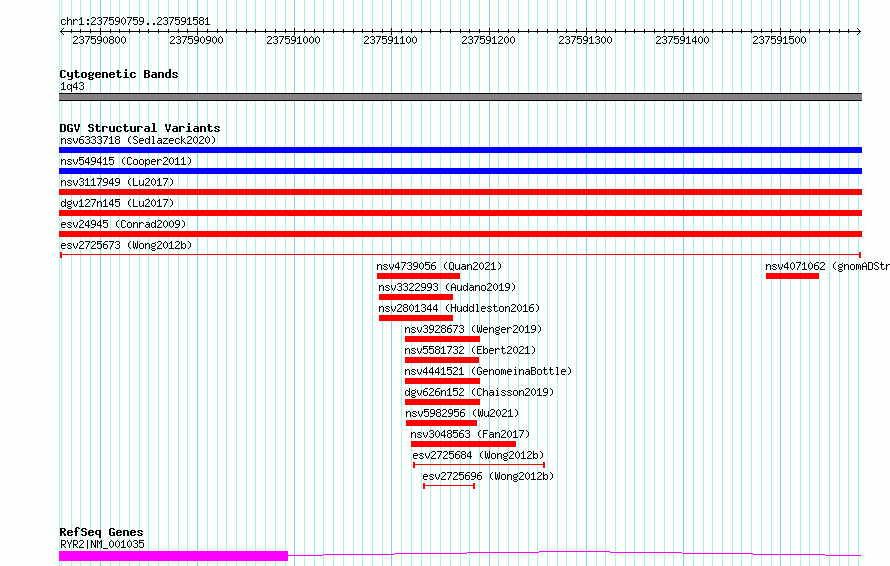Viewport: 890px width, 566px height.
Task: Click ruler position 237591100
Action: pyautogui.click(x=391, y=40)
